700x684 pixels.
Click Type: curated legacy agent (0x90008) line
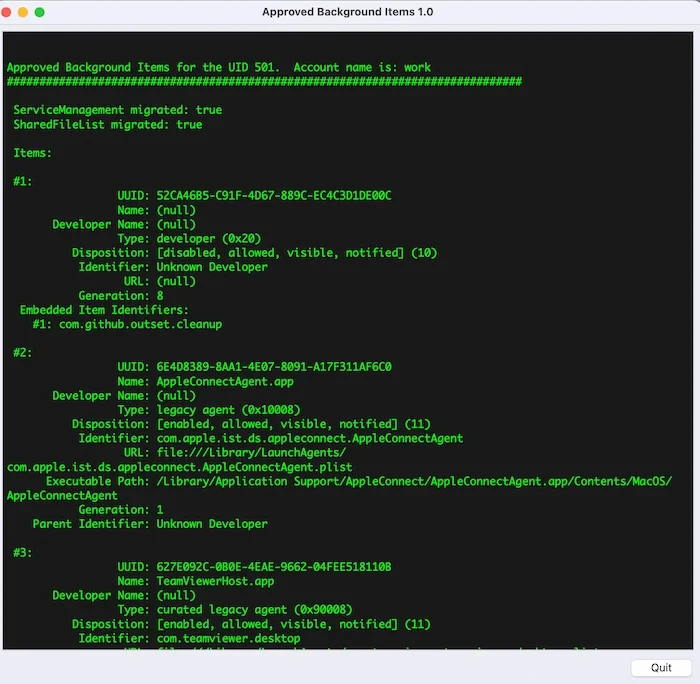[x=235, y=610]
